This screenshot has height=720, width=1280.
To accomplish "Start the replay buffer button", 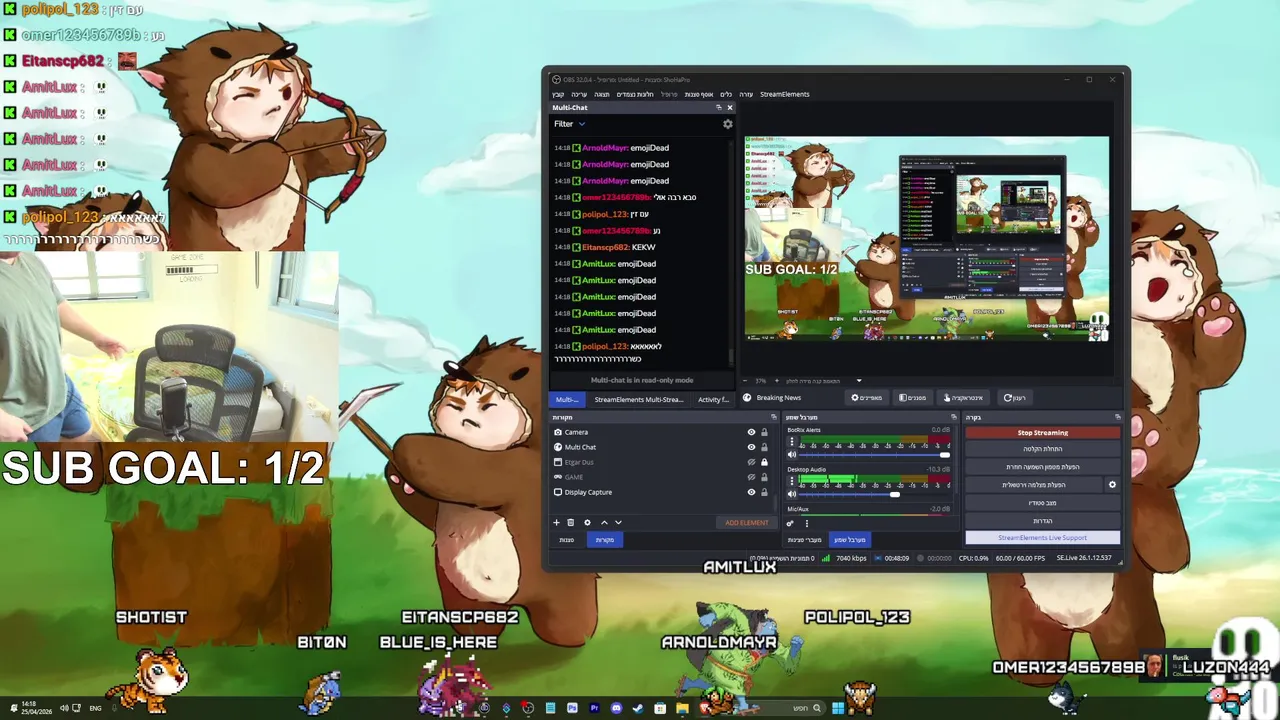I will 1042,467.
